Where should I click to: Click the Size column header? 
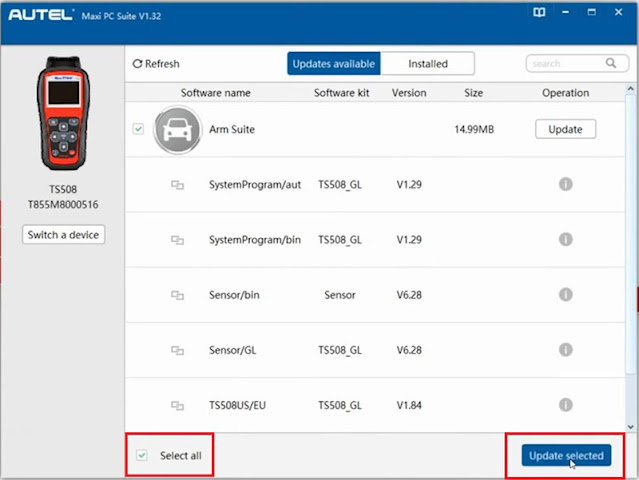pyautogui.click(x=474, y=93)
